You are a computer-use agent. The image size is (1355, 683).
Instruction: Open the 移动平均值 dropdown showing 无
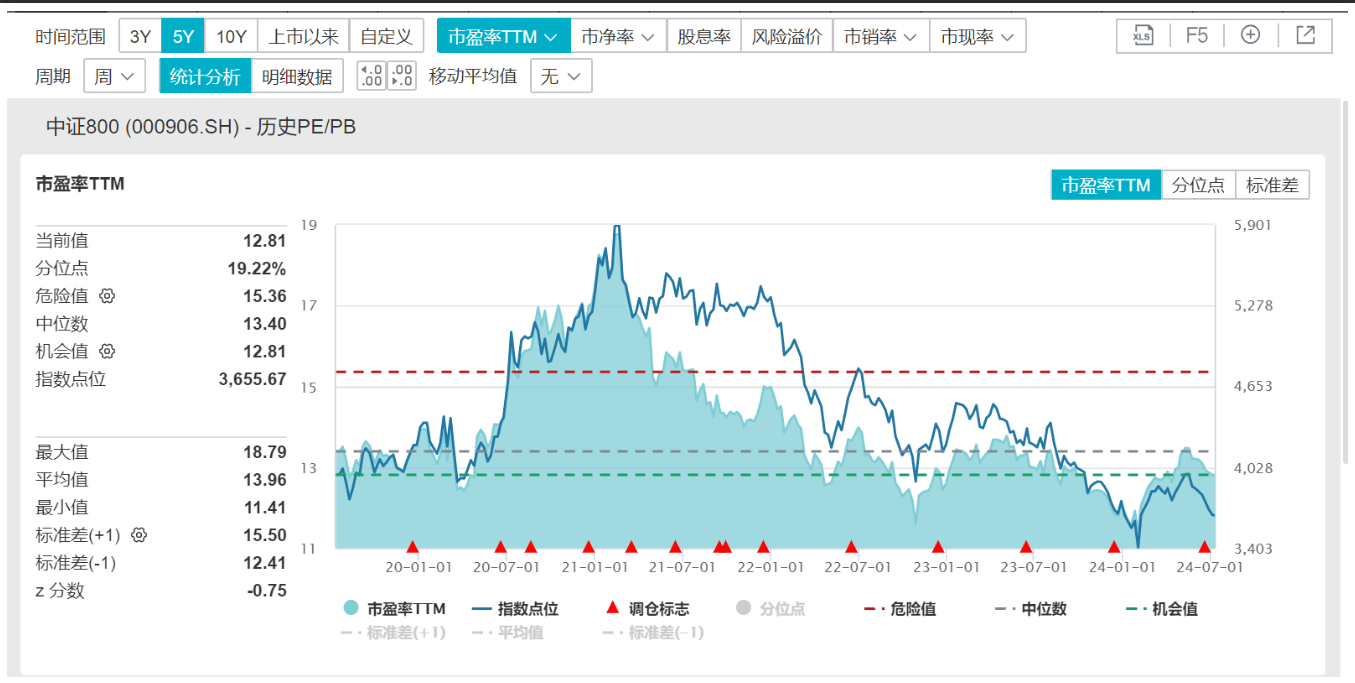click(561, 76)
